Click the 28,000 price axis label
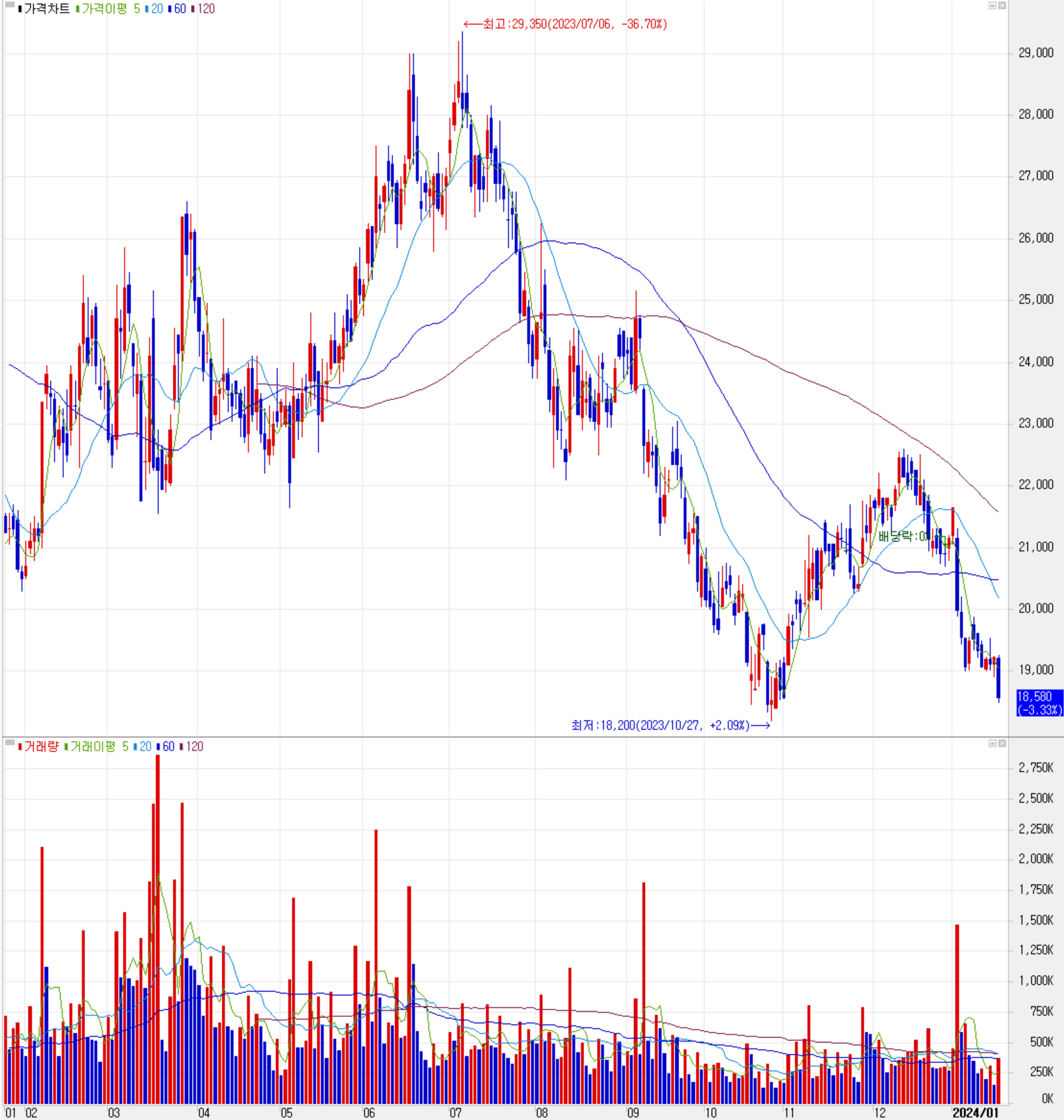Screen dimensions: 1064x1120 1036,114
